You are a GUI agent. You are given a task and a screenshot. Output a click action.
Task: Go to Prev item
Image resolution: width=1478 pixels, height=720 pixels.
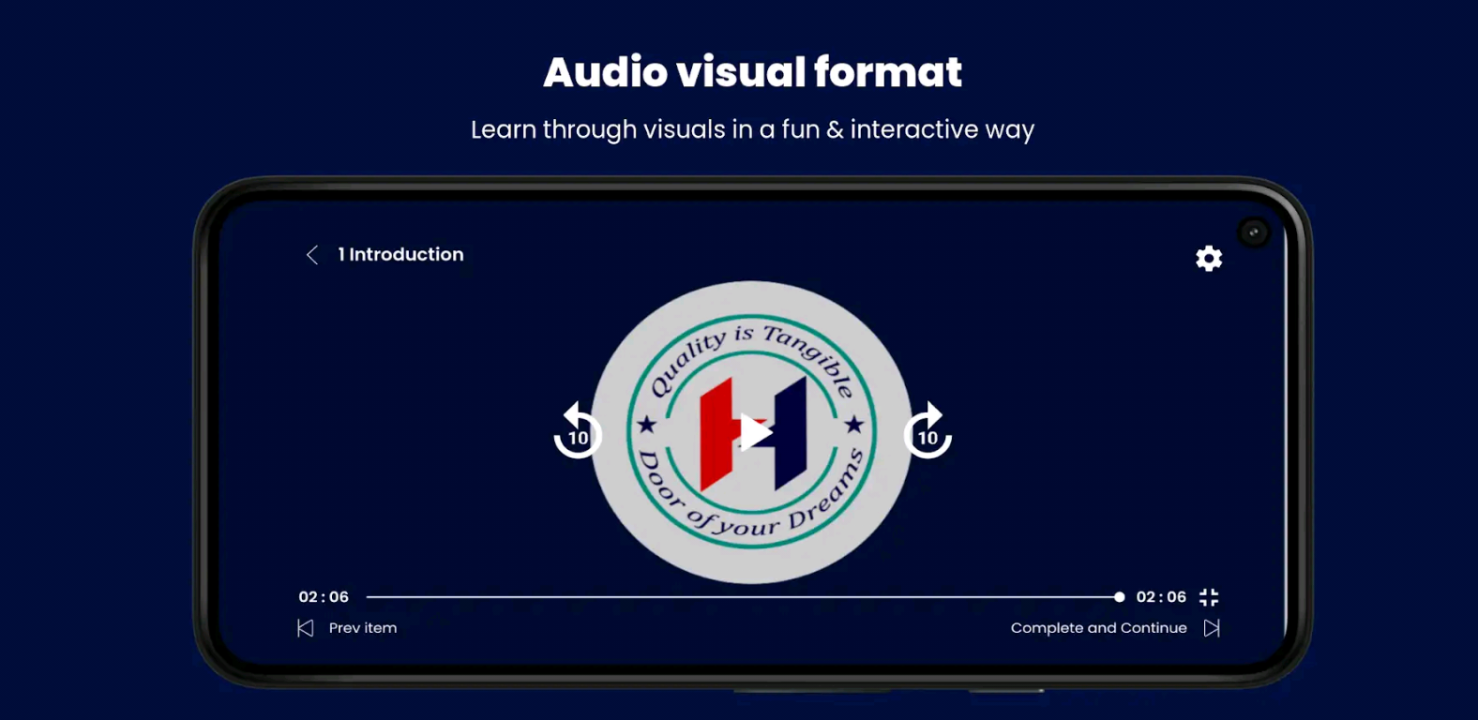point(363,628)
